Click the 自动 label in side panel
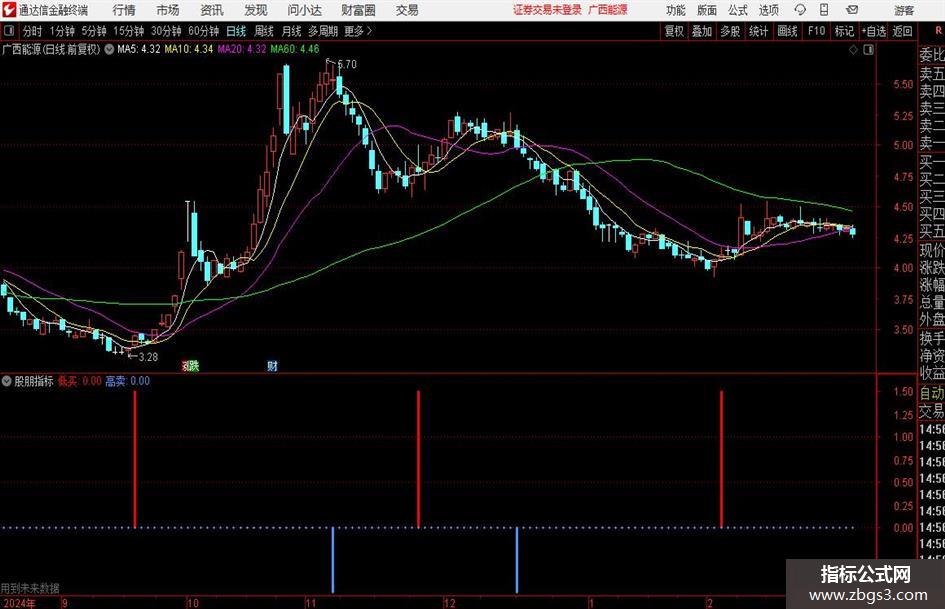The image size is (945, 609). [x=932, y=393]
